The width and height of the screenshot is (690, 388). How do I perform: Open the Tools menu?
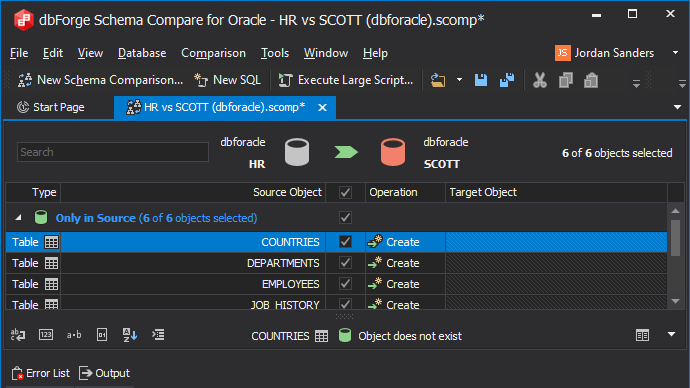point(275,53)
